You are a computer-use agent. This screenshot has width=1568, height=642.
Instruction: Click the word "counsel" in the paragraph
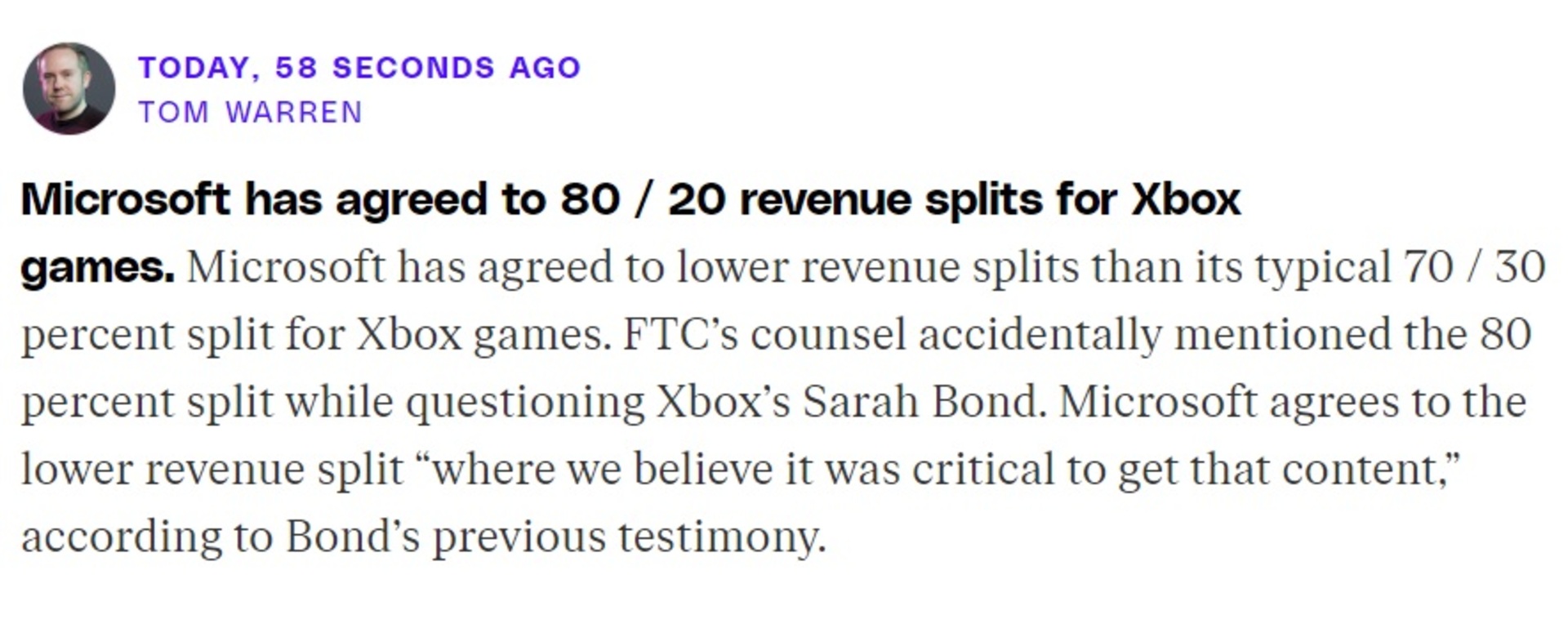828,335
